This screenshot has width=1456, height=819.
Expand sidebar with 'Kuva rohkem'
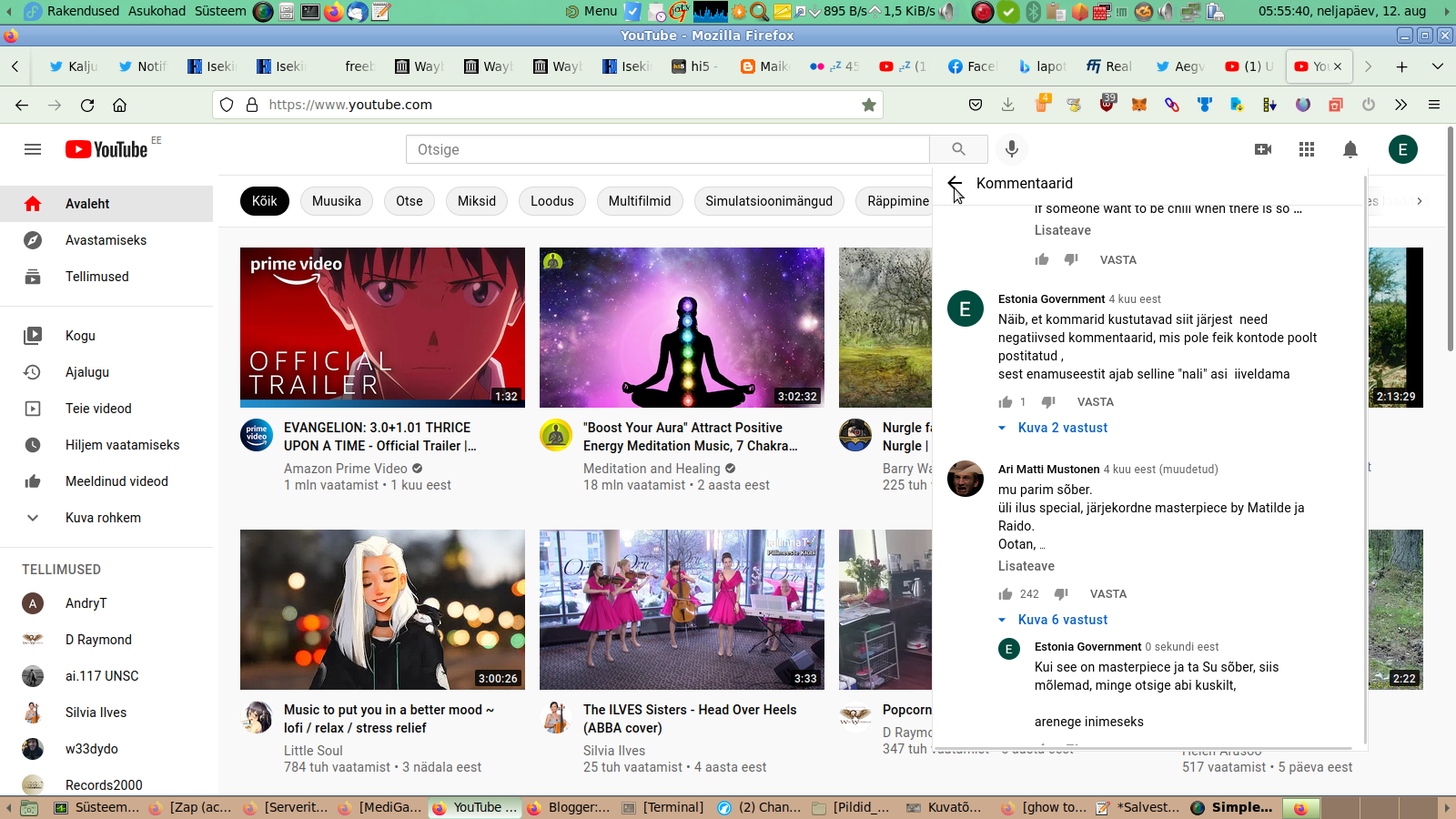tap(103, 518)
